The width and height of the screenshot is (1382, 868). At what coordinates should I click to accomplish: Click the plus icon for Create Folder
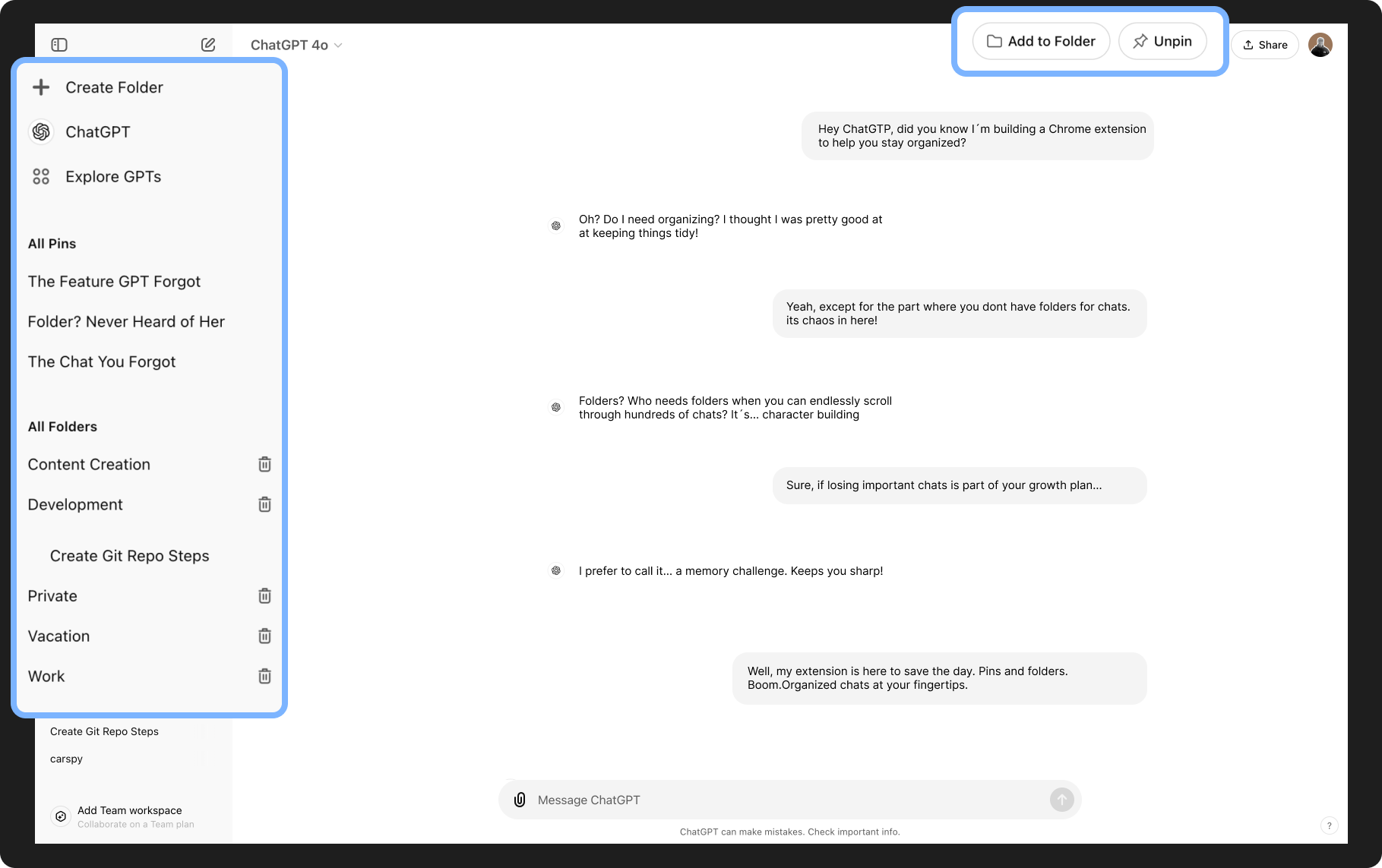[x=41, y=87]
